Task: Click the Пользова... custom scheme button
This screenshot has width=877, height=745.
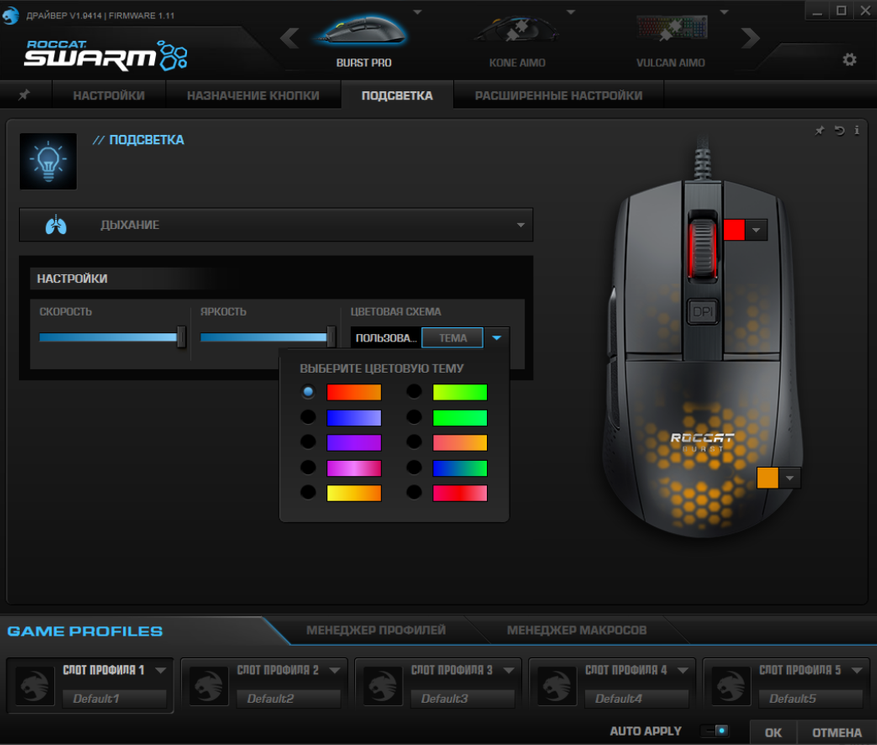Action: (386, 338)
